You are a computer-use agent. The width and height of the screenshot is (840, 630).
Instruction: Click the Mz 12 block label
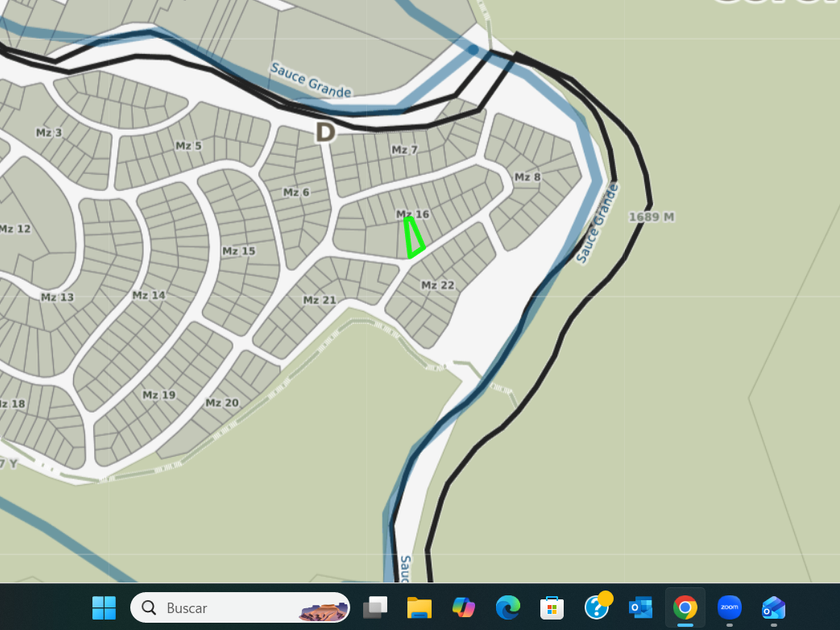pos(15,229)
